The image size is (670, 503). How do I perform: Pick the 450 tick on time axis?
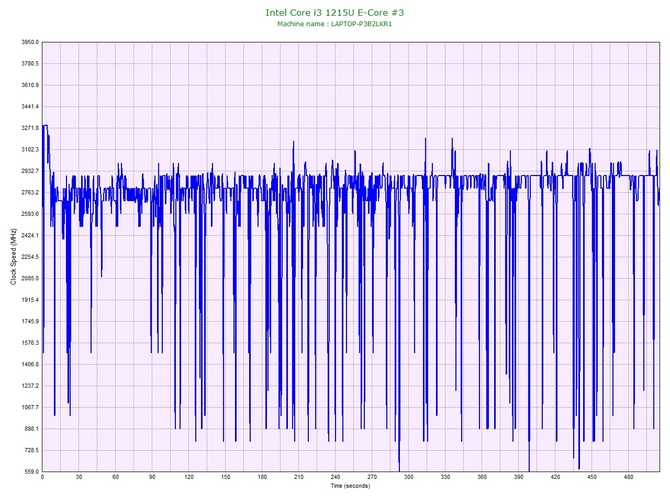592,477
